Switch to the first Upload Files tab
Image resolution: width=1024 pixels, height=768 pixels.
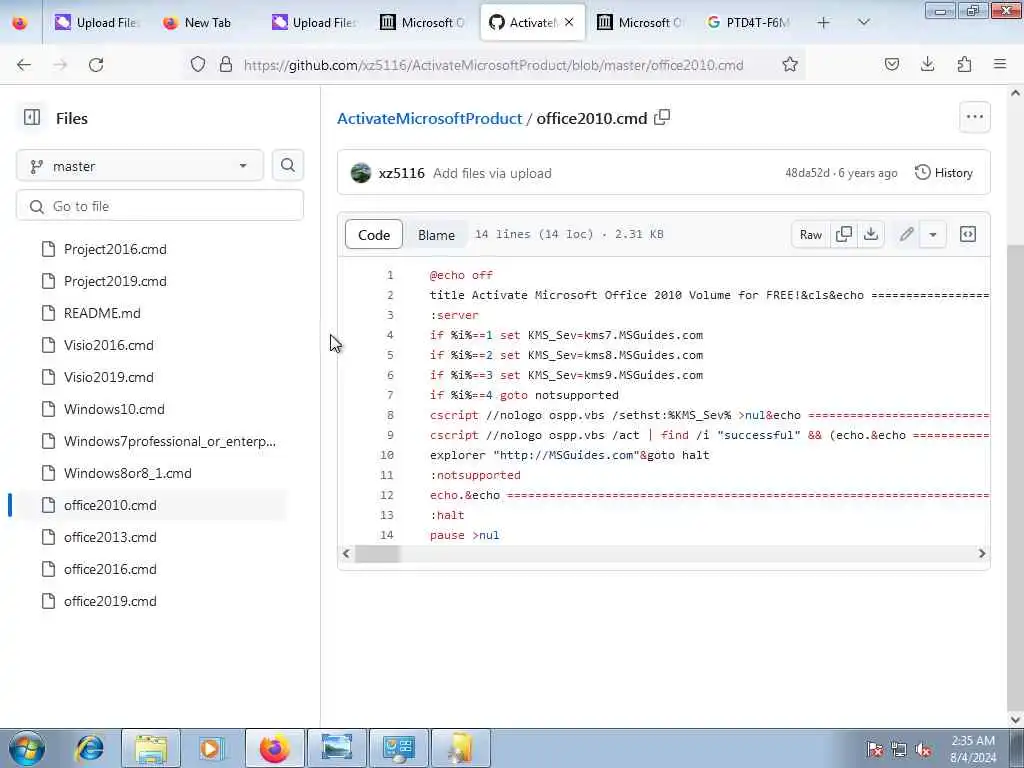pyautogui.click(x=97, y=23)
